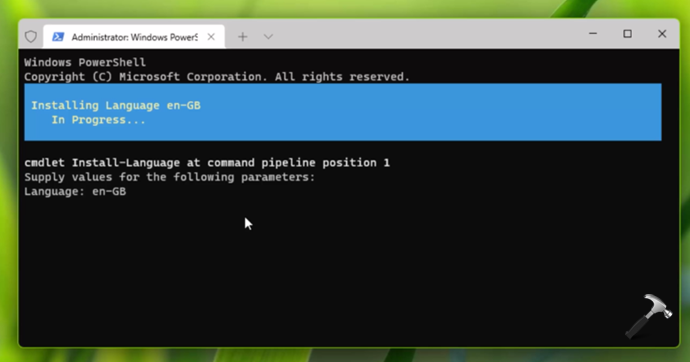
Task: Minimize the Terminal window
Action: pos(593,33)
